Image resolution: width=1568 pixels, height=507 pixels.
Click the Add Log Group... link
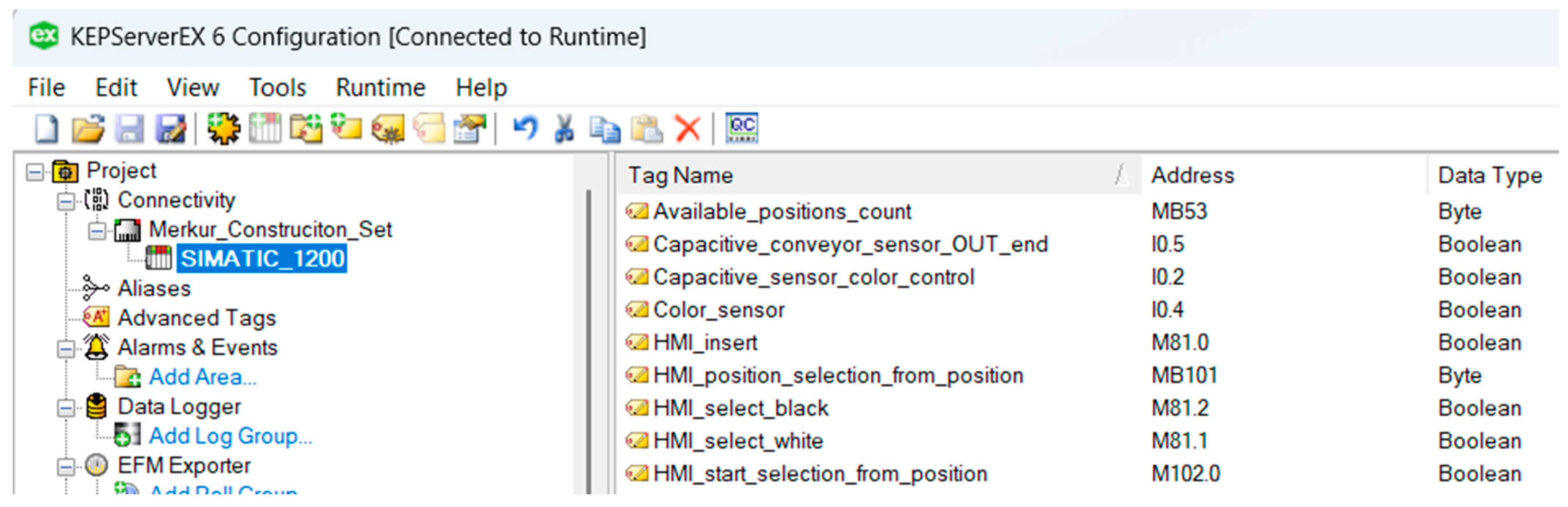tap(231, 436)
